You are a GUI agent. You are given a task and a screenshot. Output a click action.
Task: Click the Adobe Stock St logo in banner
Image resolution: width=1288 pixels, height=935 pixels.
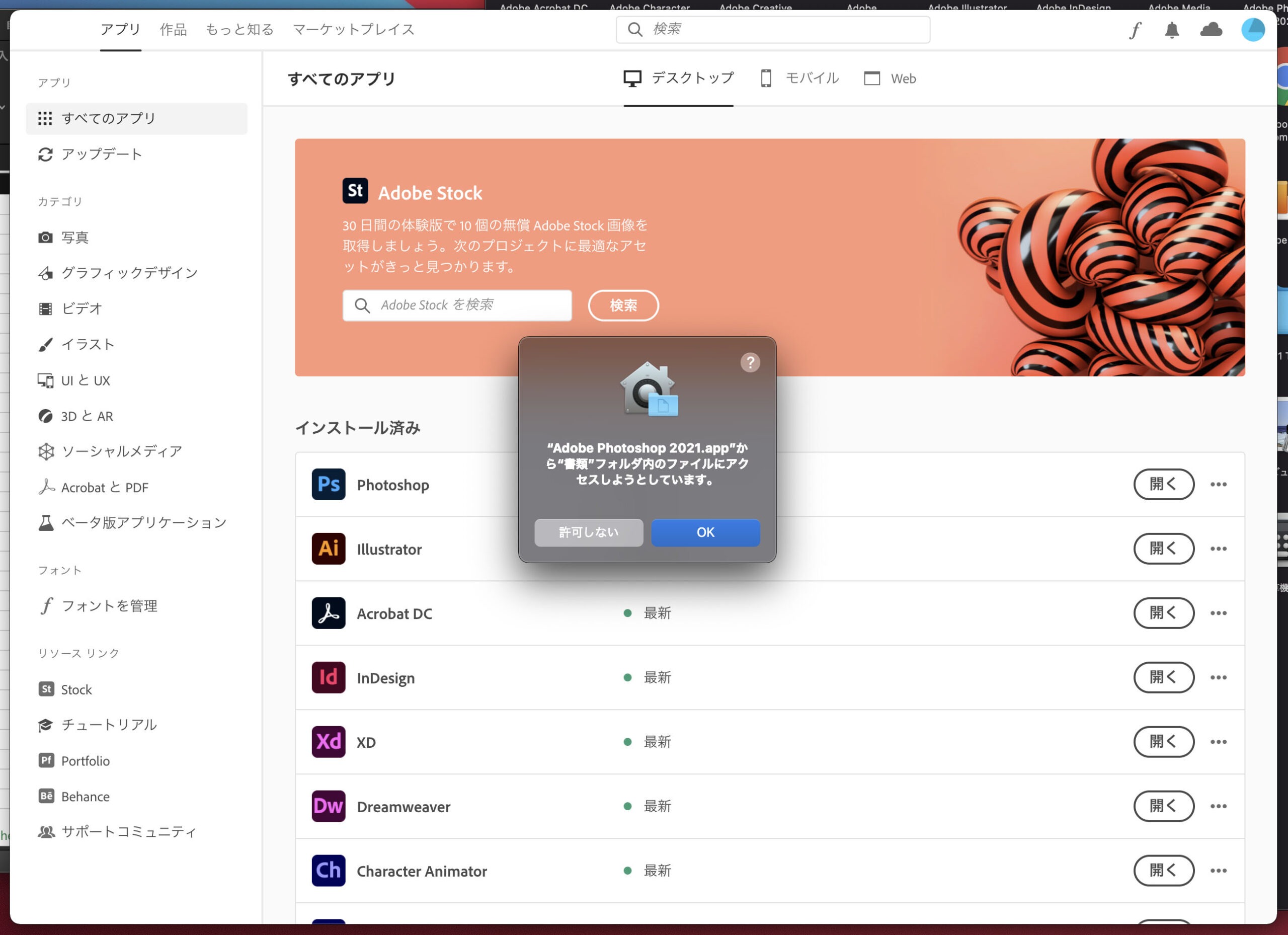(x=355, y=191)
